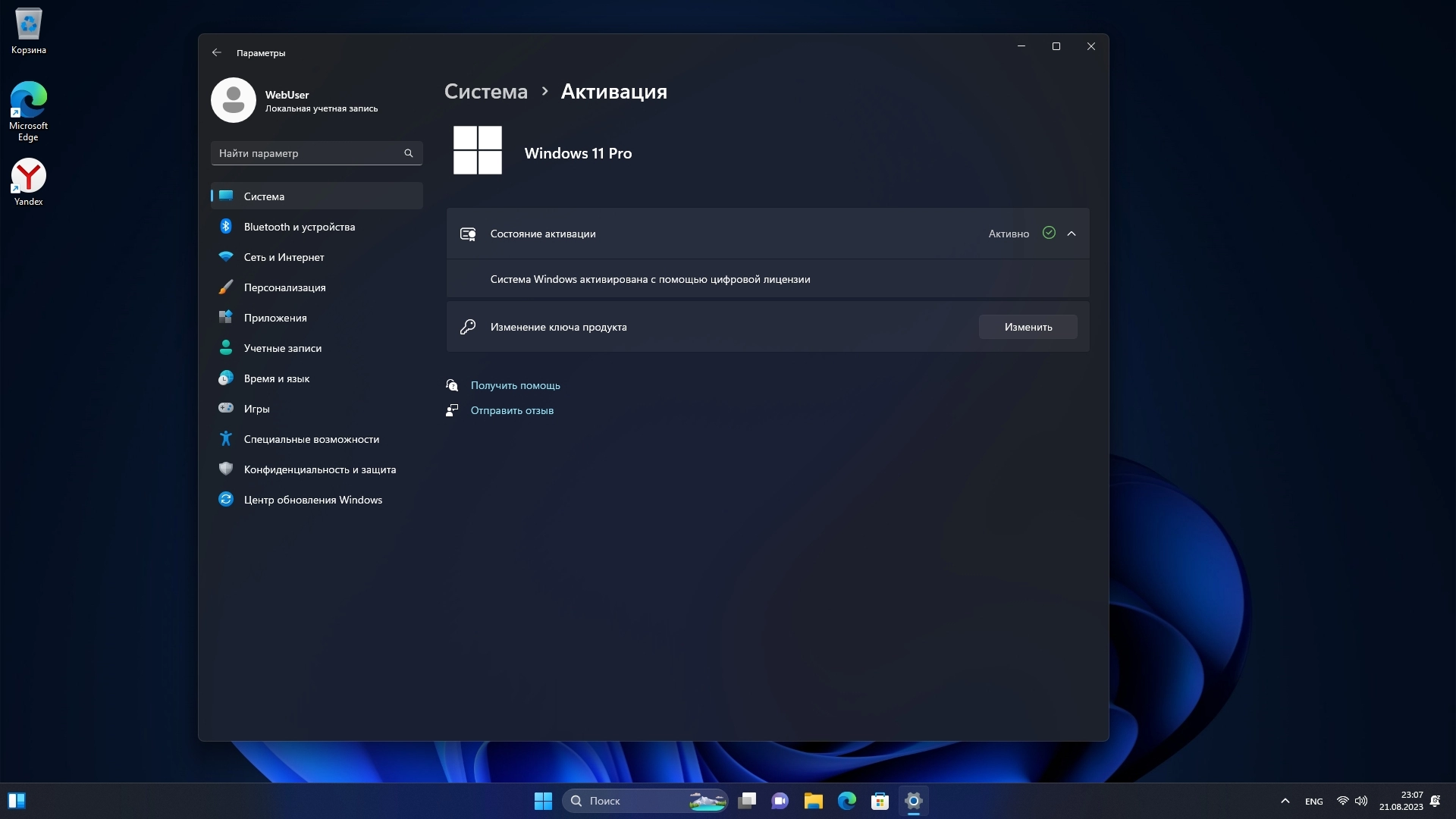Open Центр обновления Windows
1456x819 pixels.
point(312,500)
